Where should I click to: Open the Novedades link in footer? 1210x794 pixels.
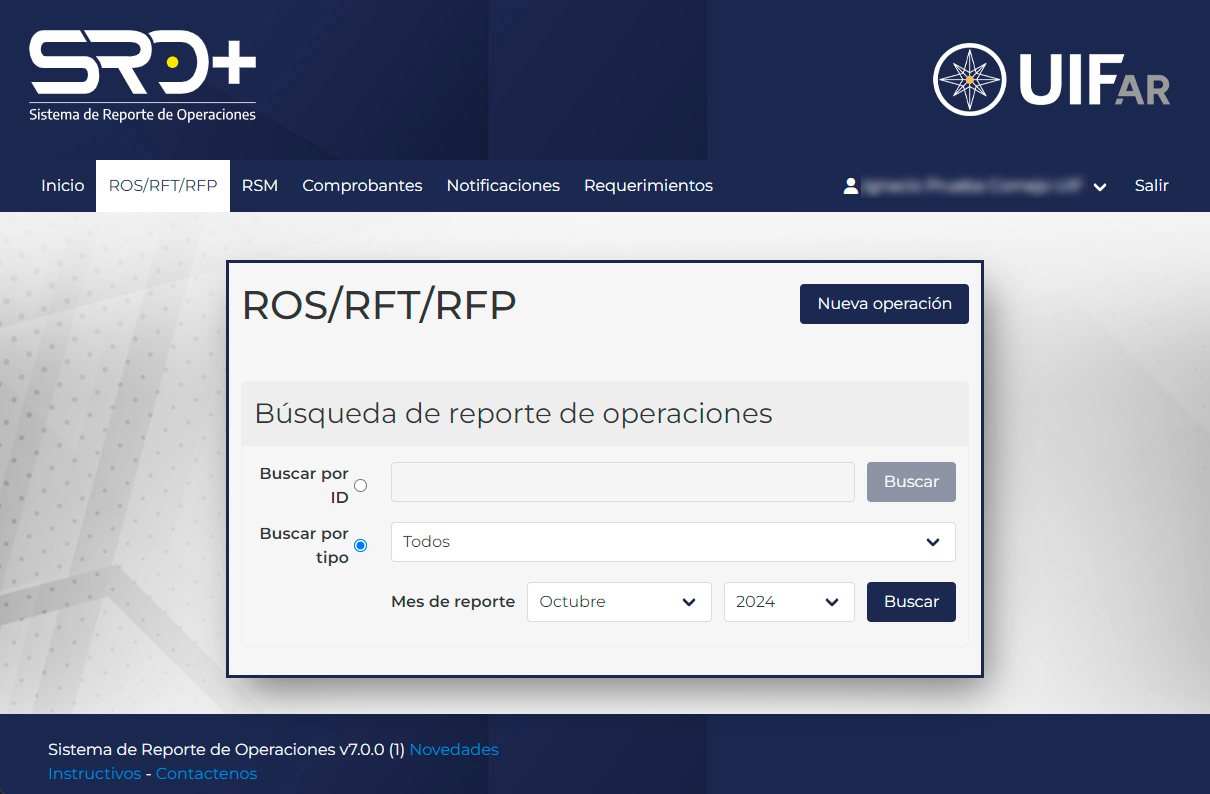(454, 750)
